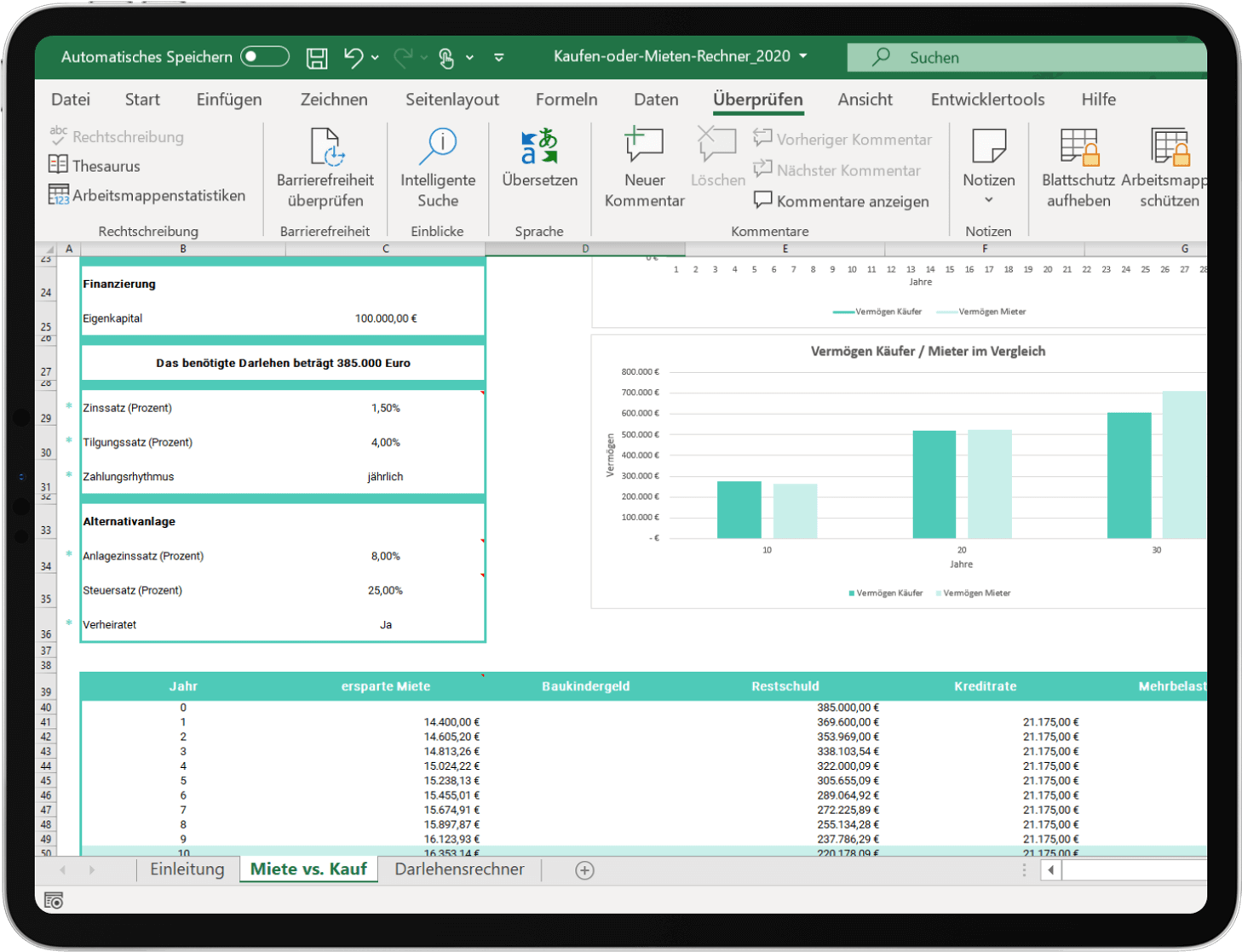
Task: Expand the Notizen dropdown chevron
Action: pyautogui.click(x=989, y=200)
